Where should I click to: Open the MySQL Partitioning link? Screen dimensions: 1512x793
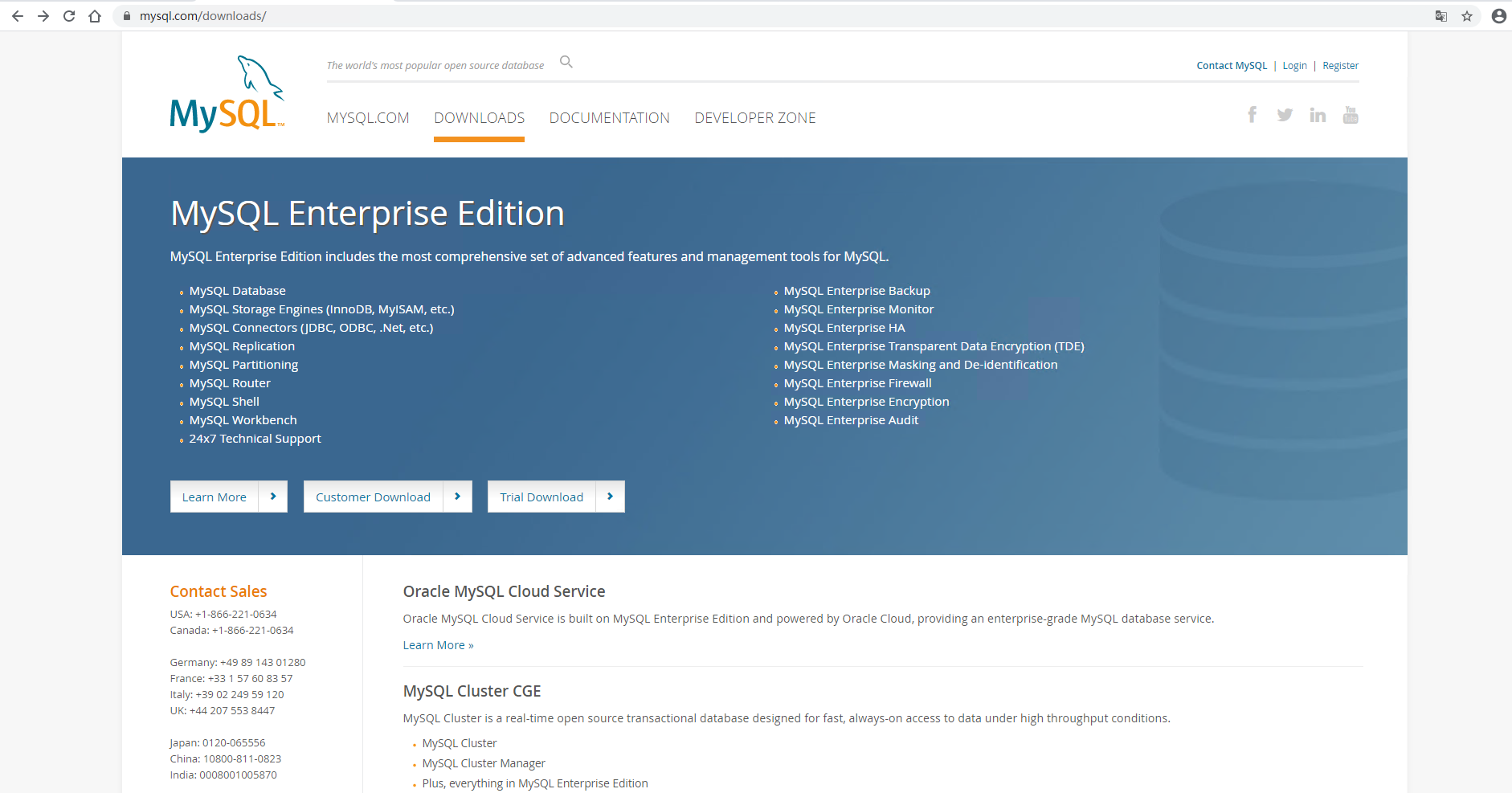click(243, 365)
